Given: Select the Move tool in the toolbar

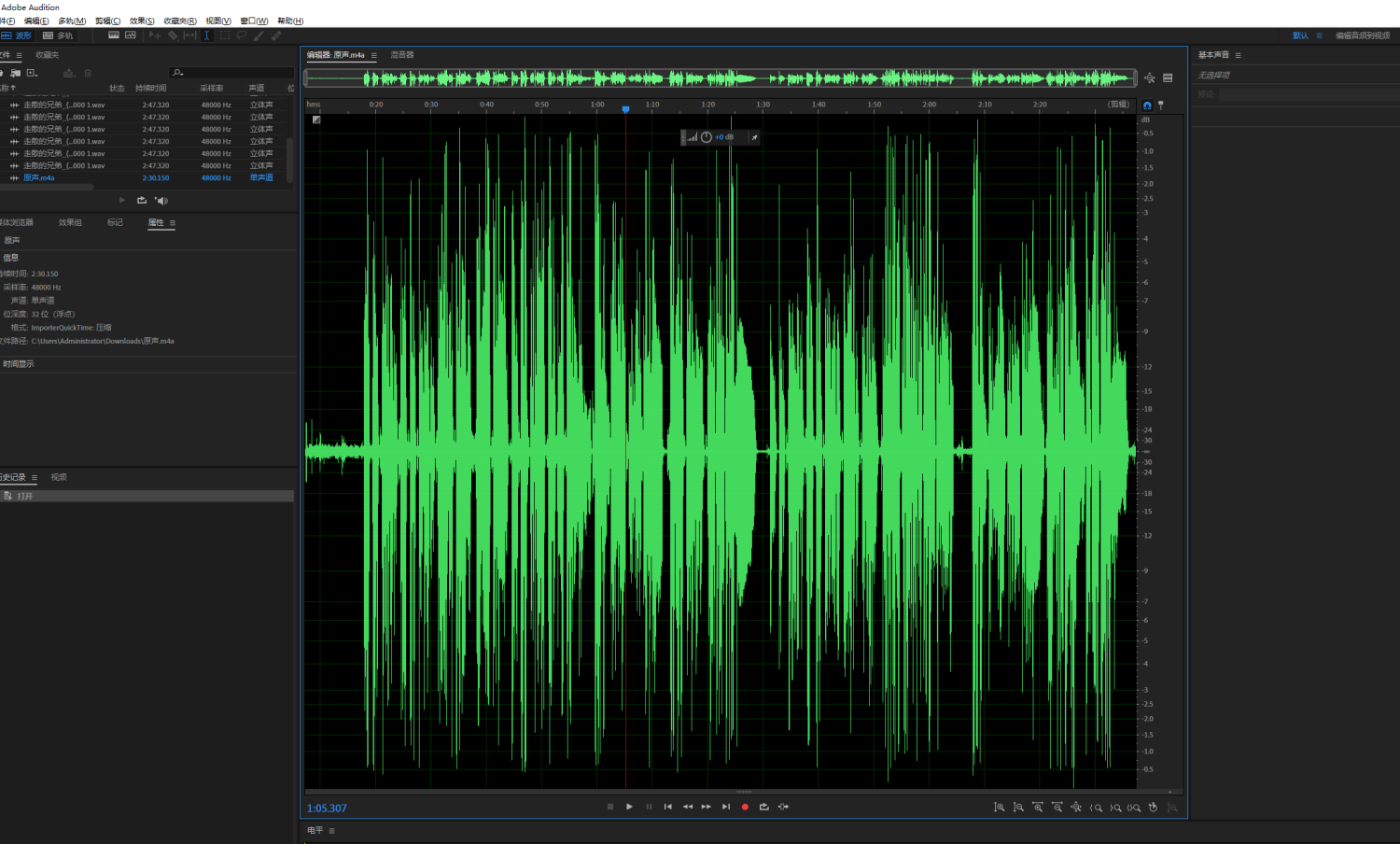Looking at the screenshot, I should pos(155,35).
